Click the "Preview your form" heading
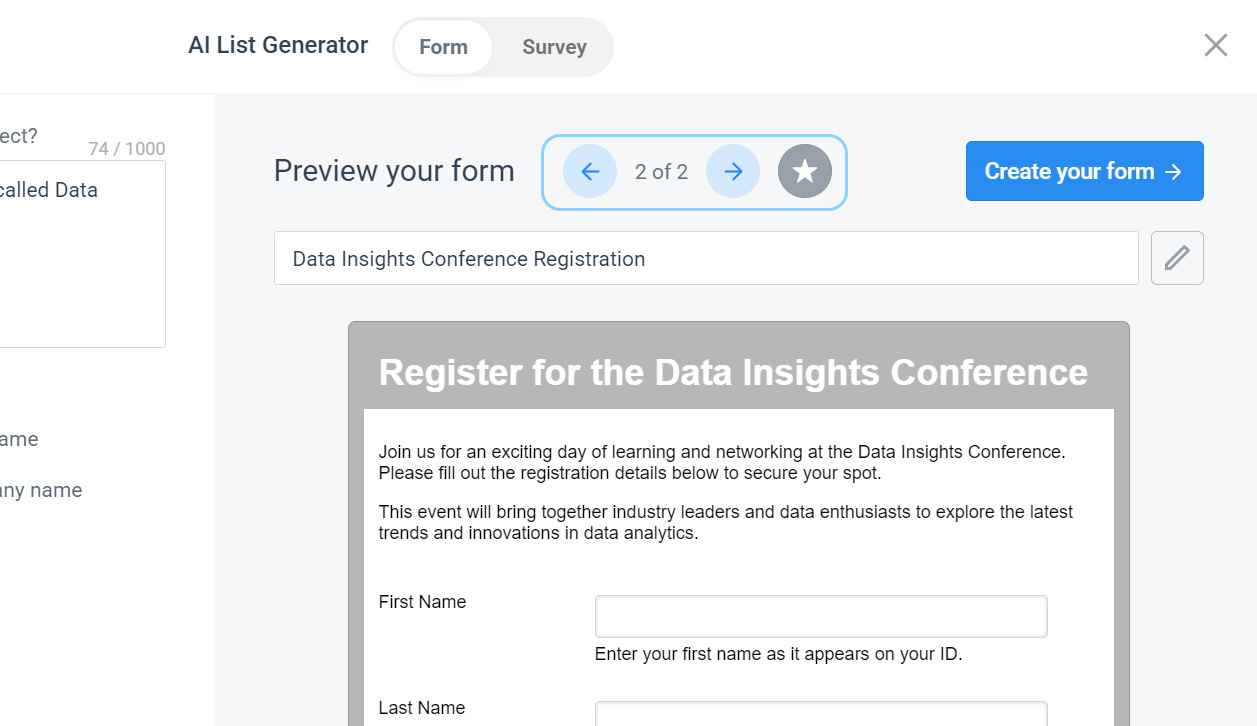 point(394,171)
